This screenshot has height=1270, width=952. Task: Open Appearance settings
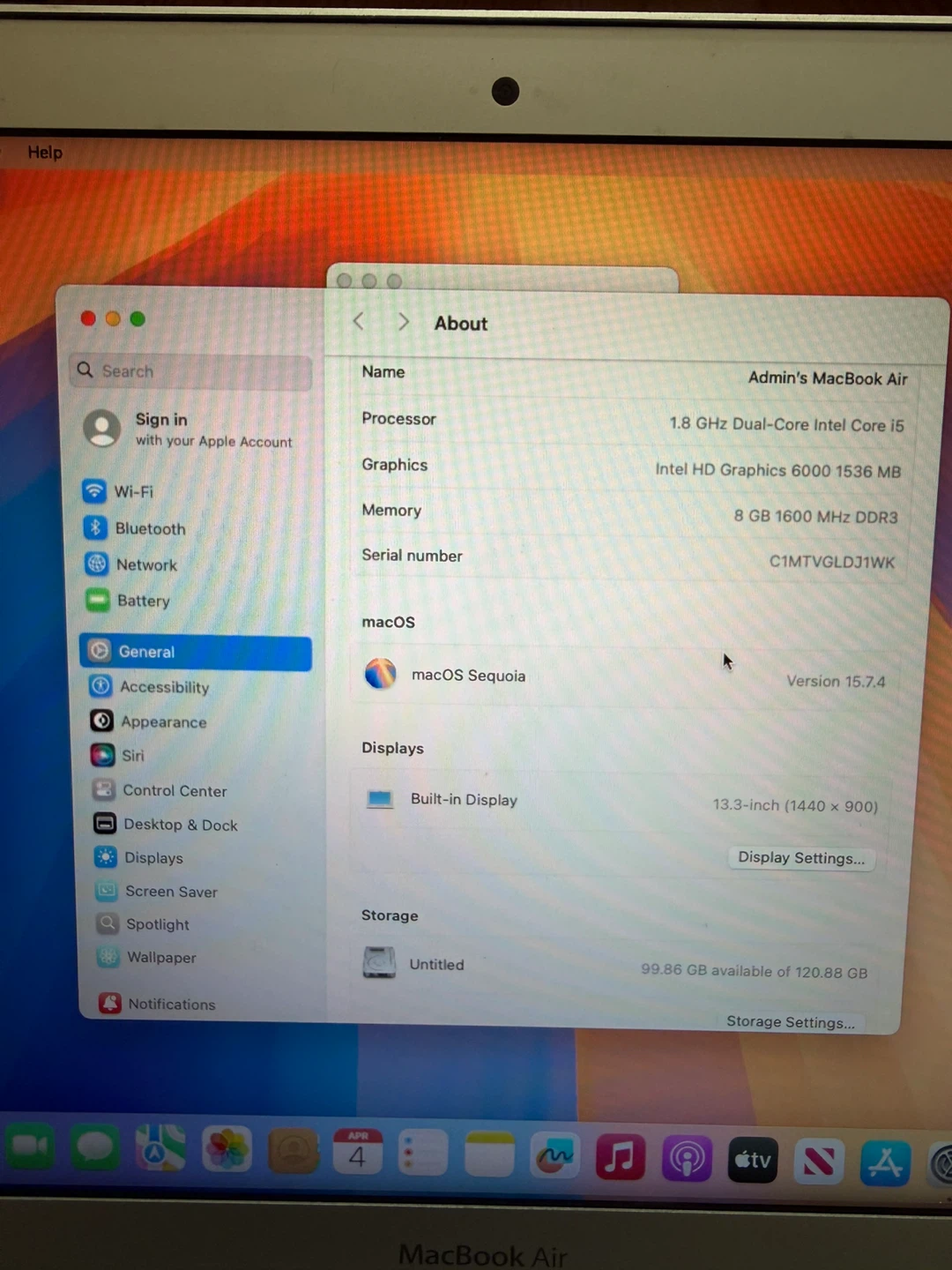[x=148, y=721]
